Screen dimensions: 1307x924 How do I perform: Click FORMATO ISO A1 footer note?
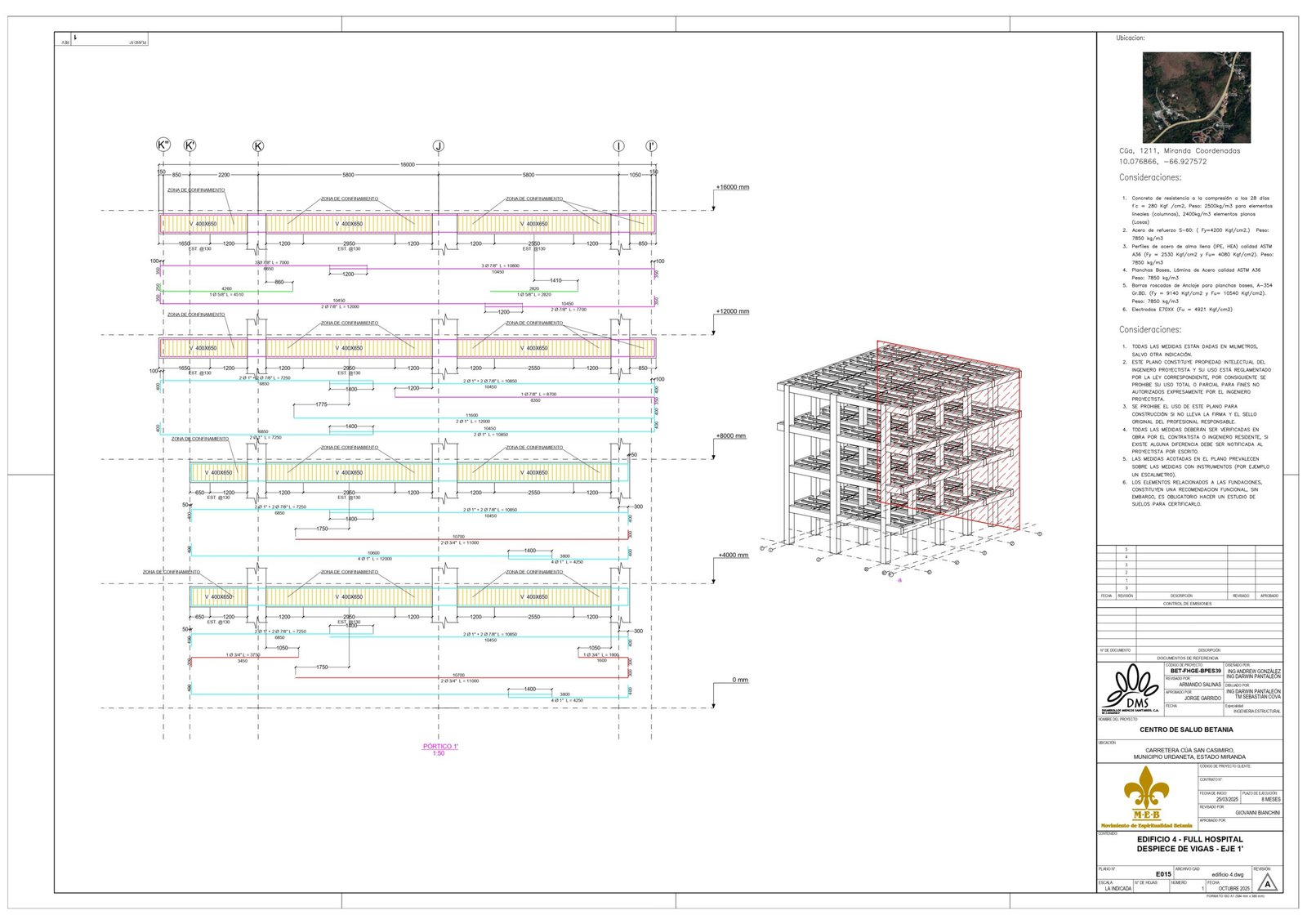click(1235, 896)
